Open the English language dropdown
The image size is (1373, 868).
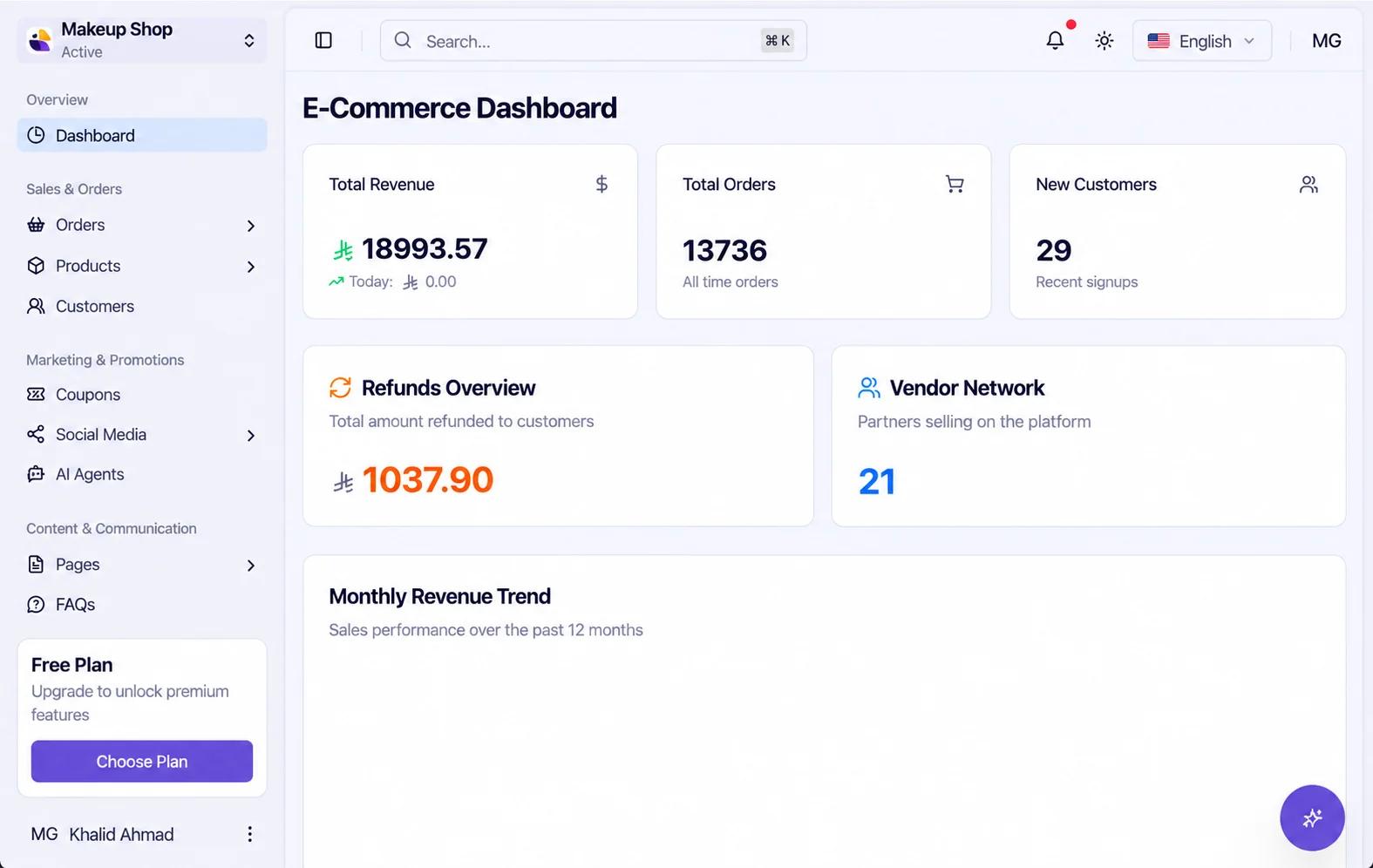click(x=1201, y=41)
